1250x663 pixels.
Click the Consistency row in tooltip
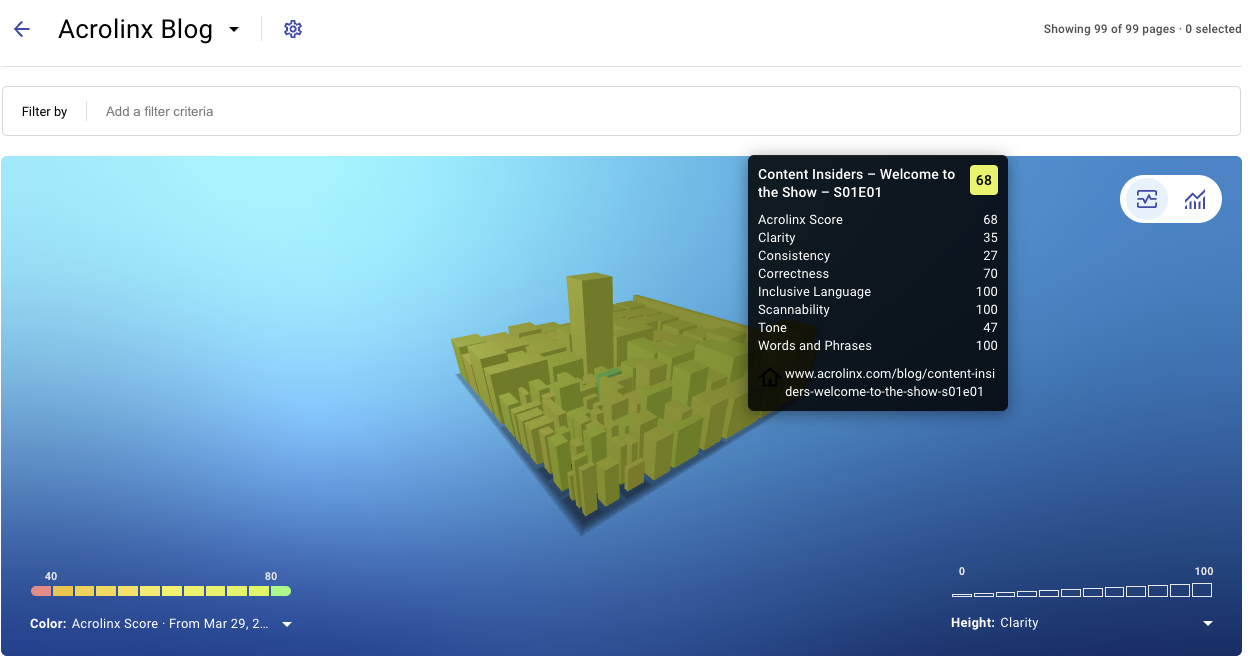coord(878,256)
